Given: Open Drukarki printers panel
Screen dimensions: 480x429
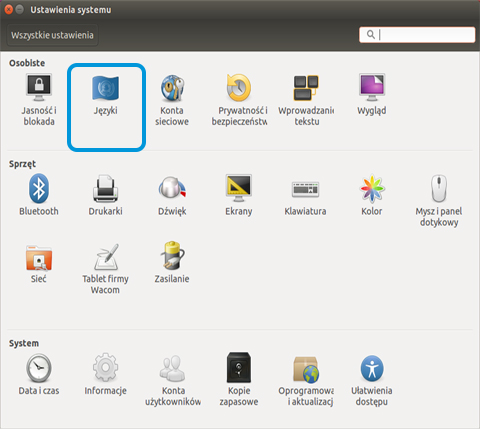Looking at the screenshot, I should point(105,195).
